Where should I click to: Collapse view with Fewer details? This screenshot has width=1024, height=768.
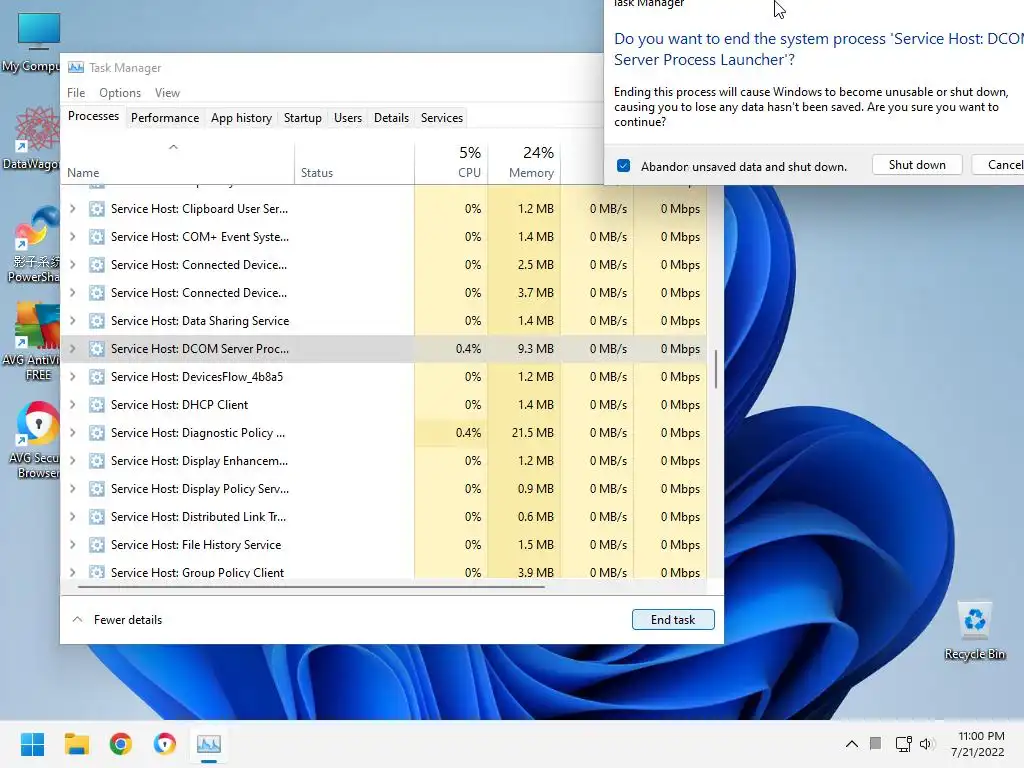tap(118, 620)
